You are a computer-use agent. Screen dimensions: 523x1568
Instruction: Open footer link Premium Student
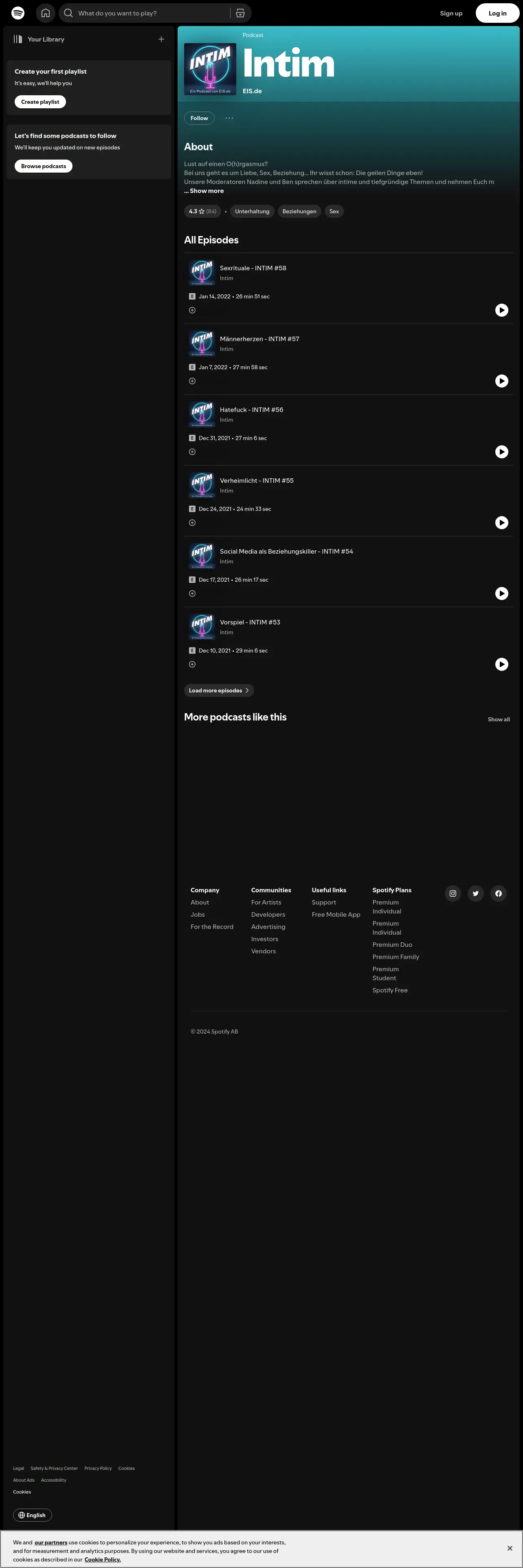point(386,974)
